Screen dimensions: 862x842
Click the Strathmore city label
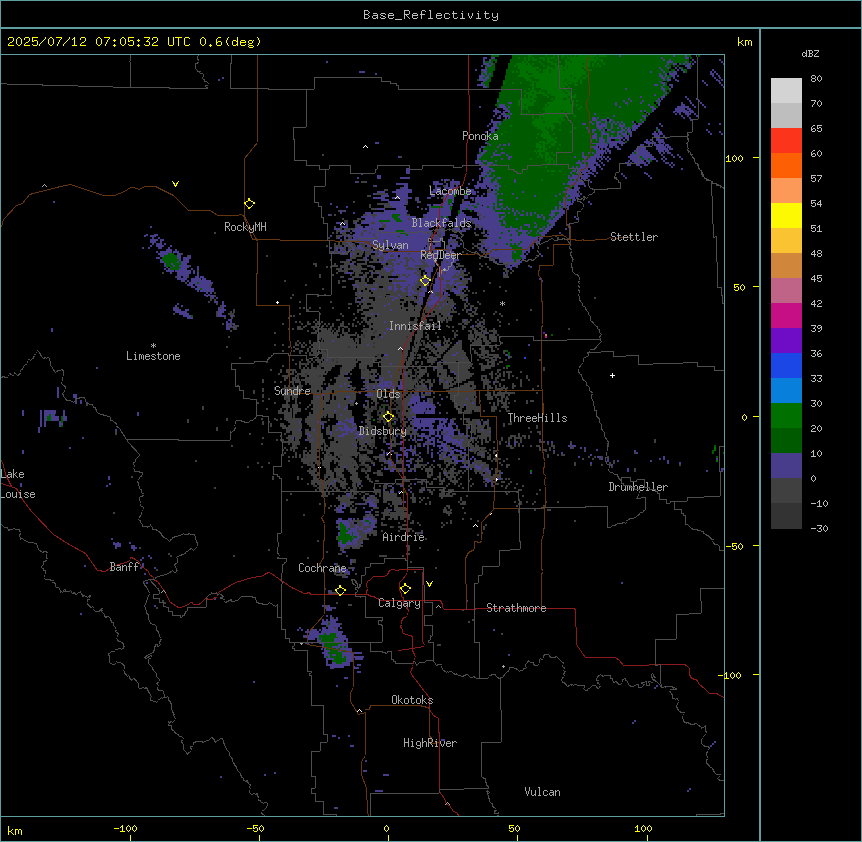(516, 608)
